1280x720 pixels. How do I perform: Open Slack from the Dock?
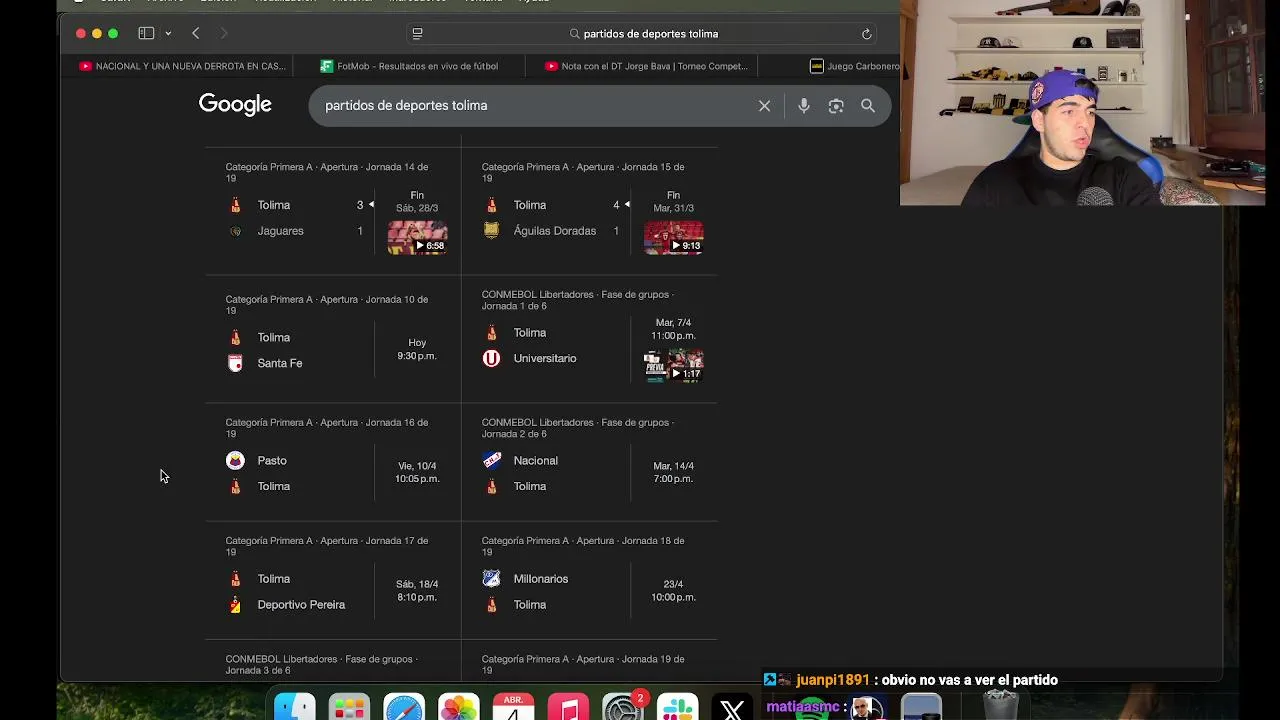(x=677, y=708)
